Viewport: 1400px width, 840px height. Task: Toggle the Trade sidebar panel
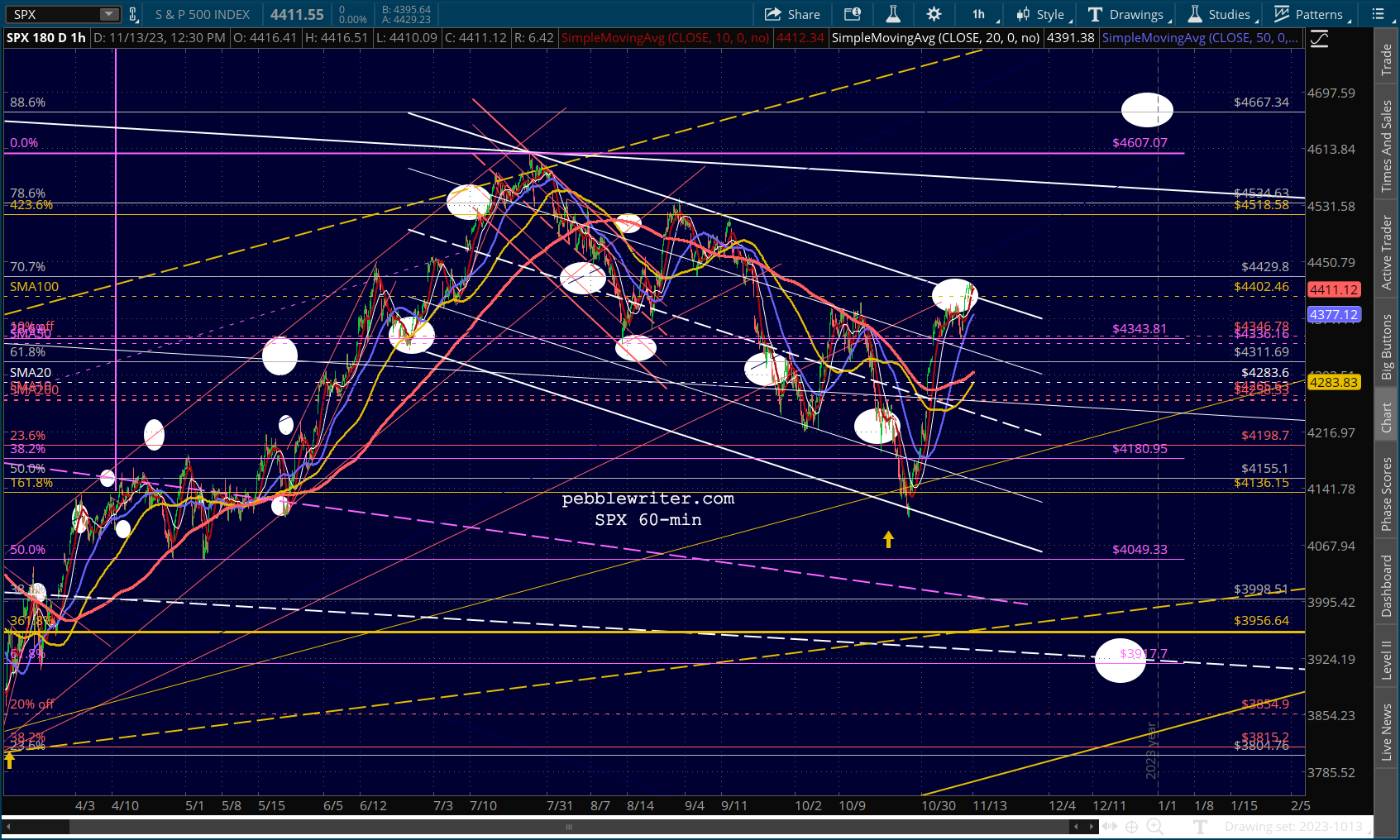coord(1387,60)
